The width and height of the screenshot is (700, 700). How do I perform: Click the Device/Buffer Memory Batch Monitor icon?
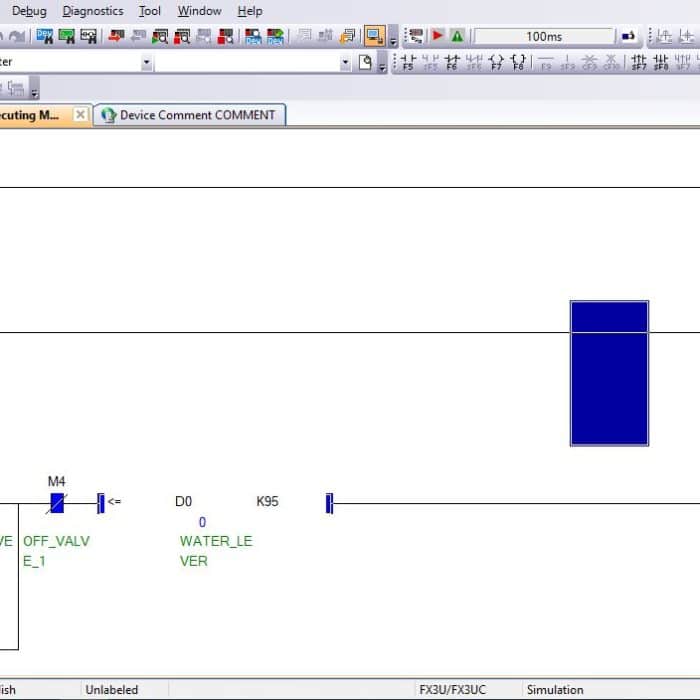pyautogui.click(x=253, y=36)
